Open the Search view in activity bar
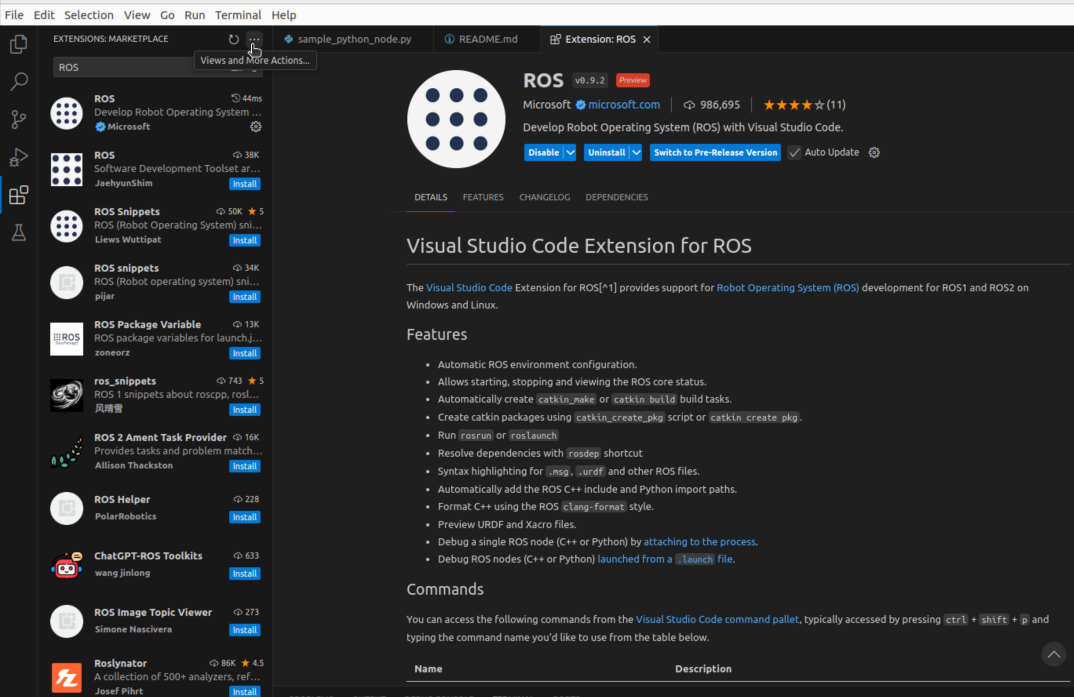The height and width of the screenshot is (697, 1074). (x=18, y=81)
